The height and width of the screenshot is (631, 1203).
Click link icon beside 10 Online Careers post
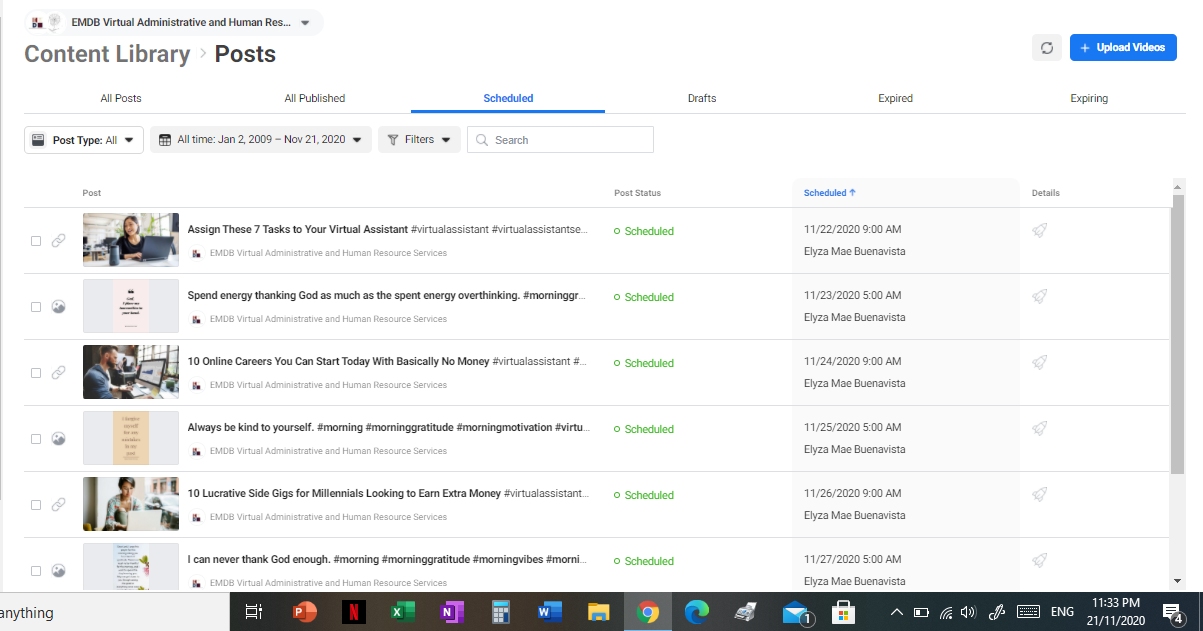click(x=59, y=373)
